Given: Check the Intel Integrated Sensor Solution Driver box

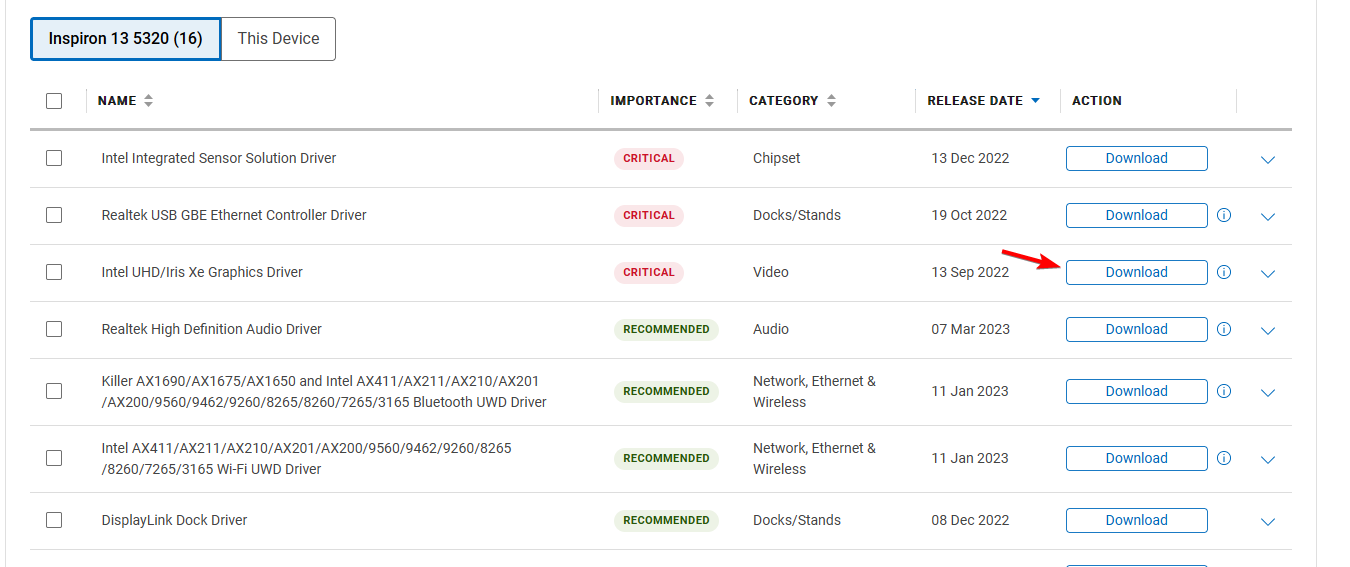Looking at the screenshot, I should [54, 158].
